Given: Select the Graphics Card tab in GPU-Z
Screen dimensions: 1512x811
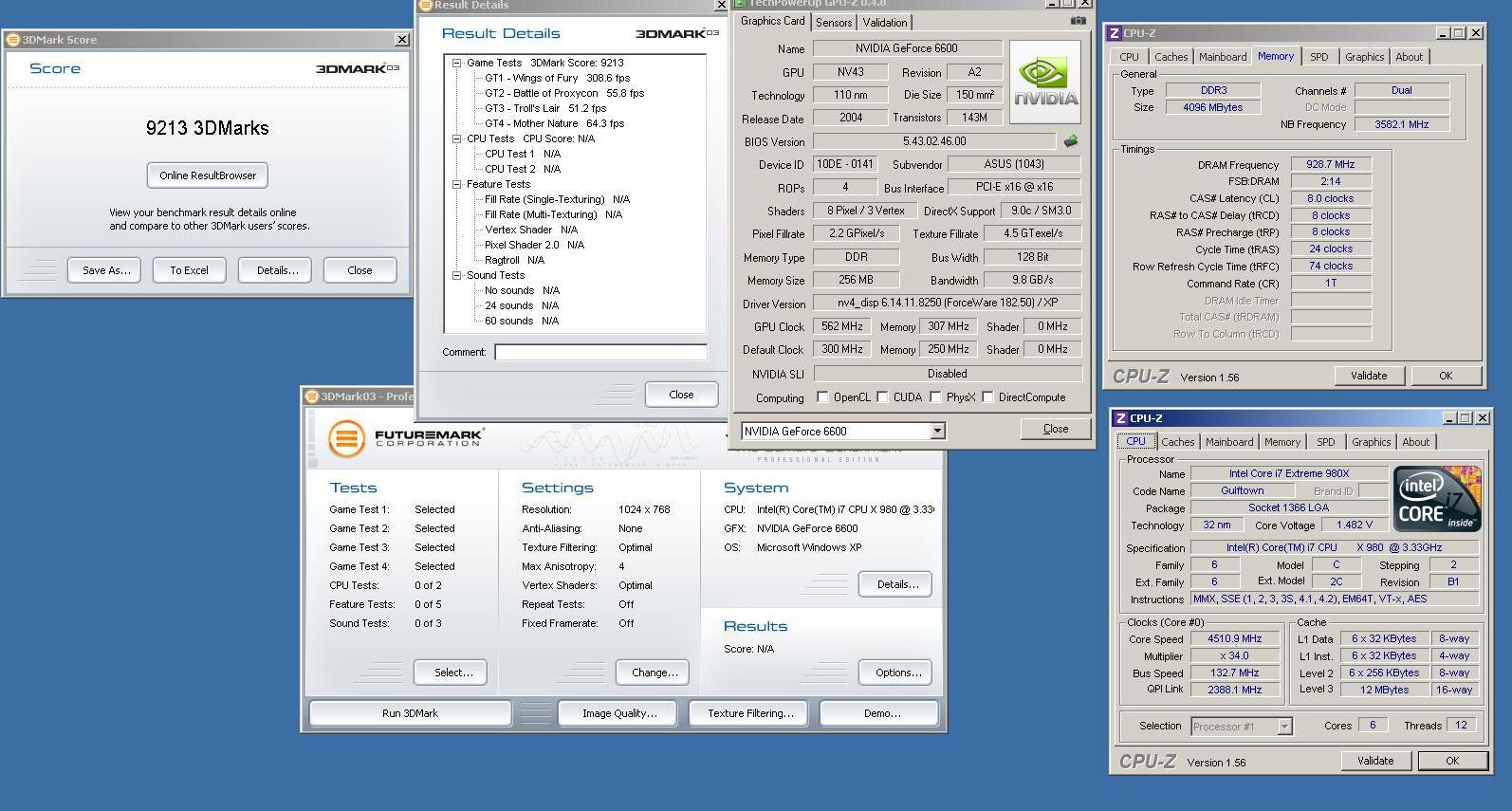Looking at the screenshot, I should (772, 21).
